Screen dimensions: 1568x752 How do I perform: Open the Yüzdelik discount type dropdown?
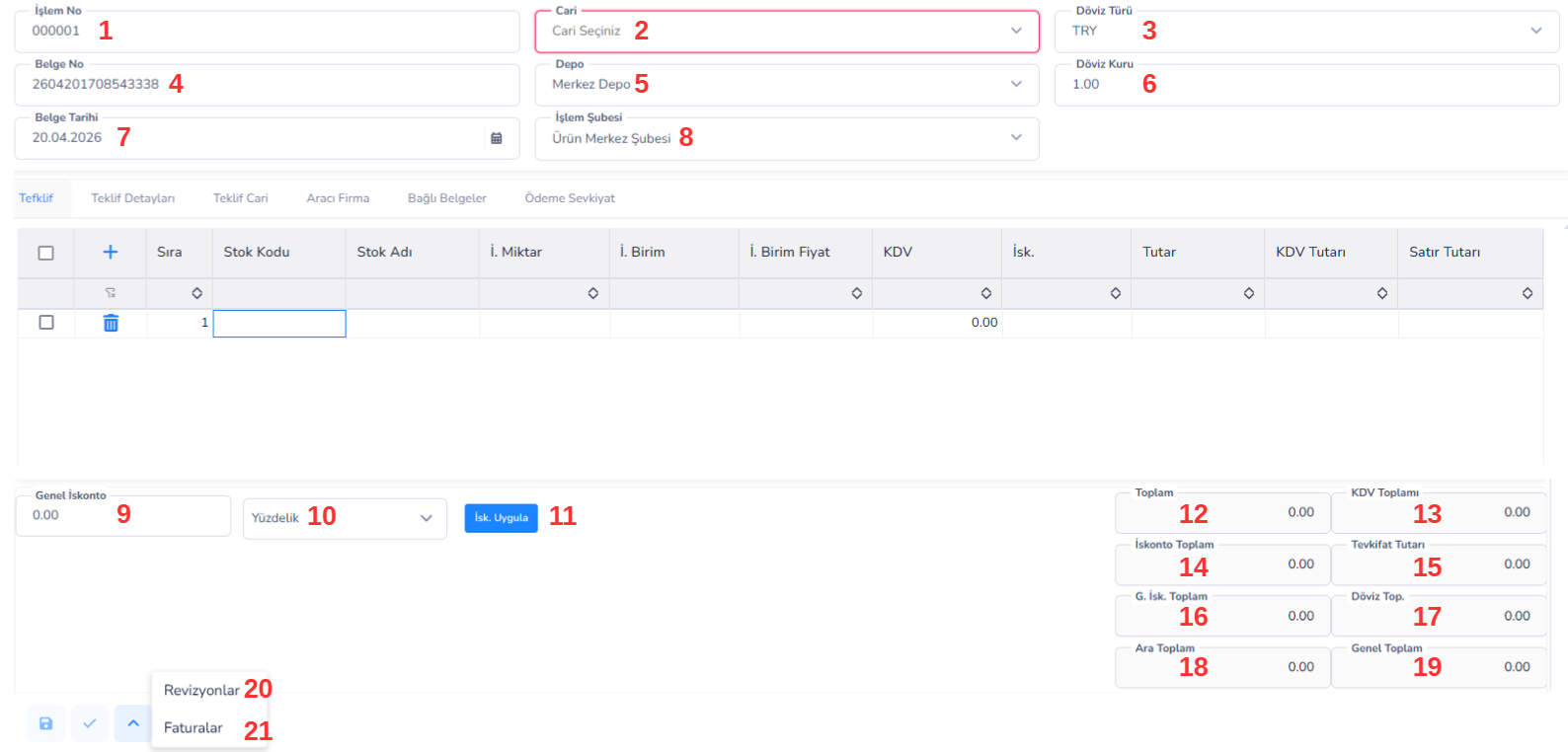tap(345, 518)
